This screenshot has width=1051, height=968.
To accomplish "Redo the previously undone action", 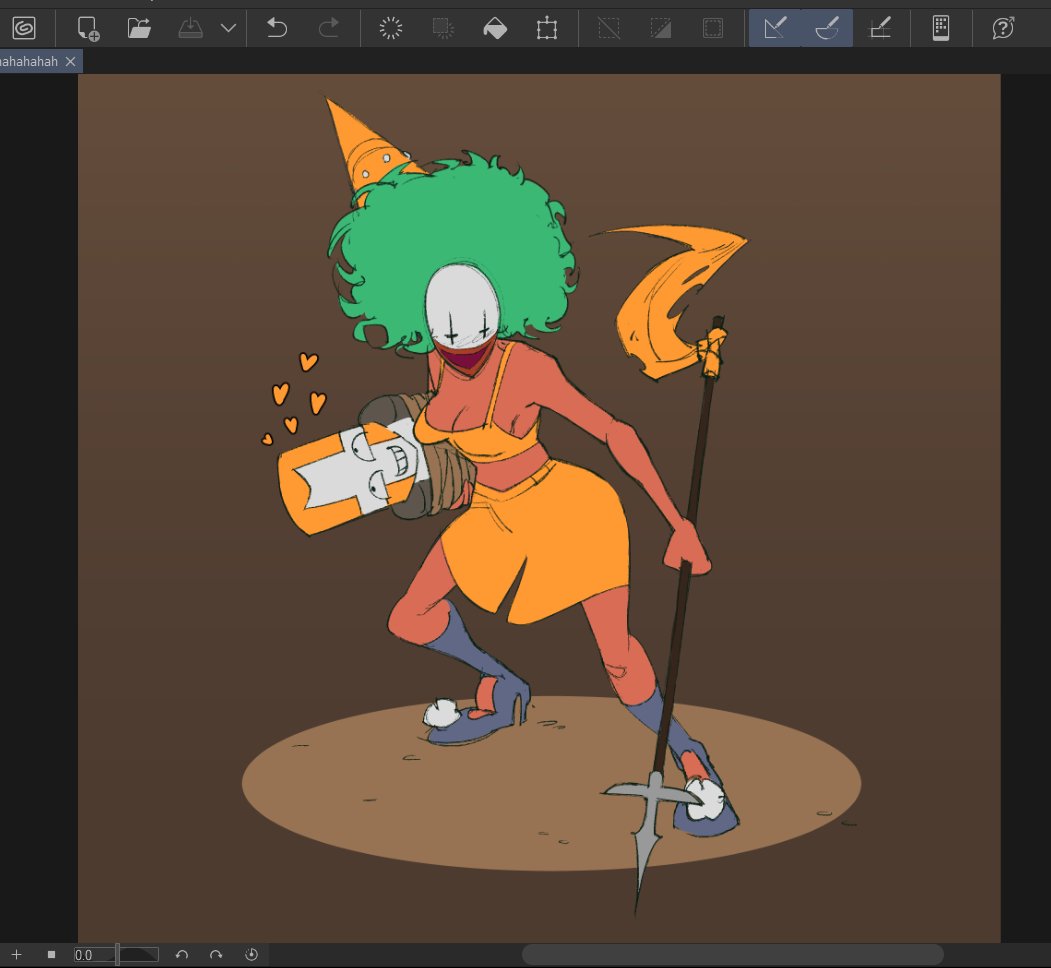I will point(328,28).
